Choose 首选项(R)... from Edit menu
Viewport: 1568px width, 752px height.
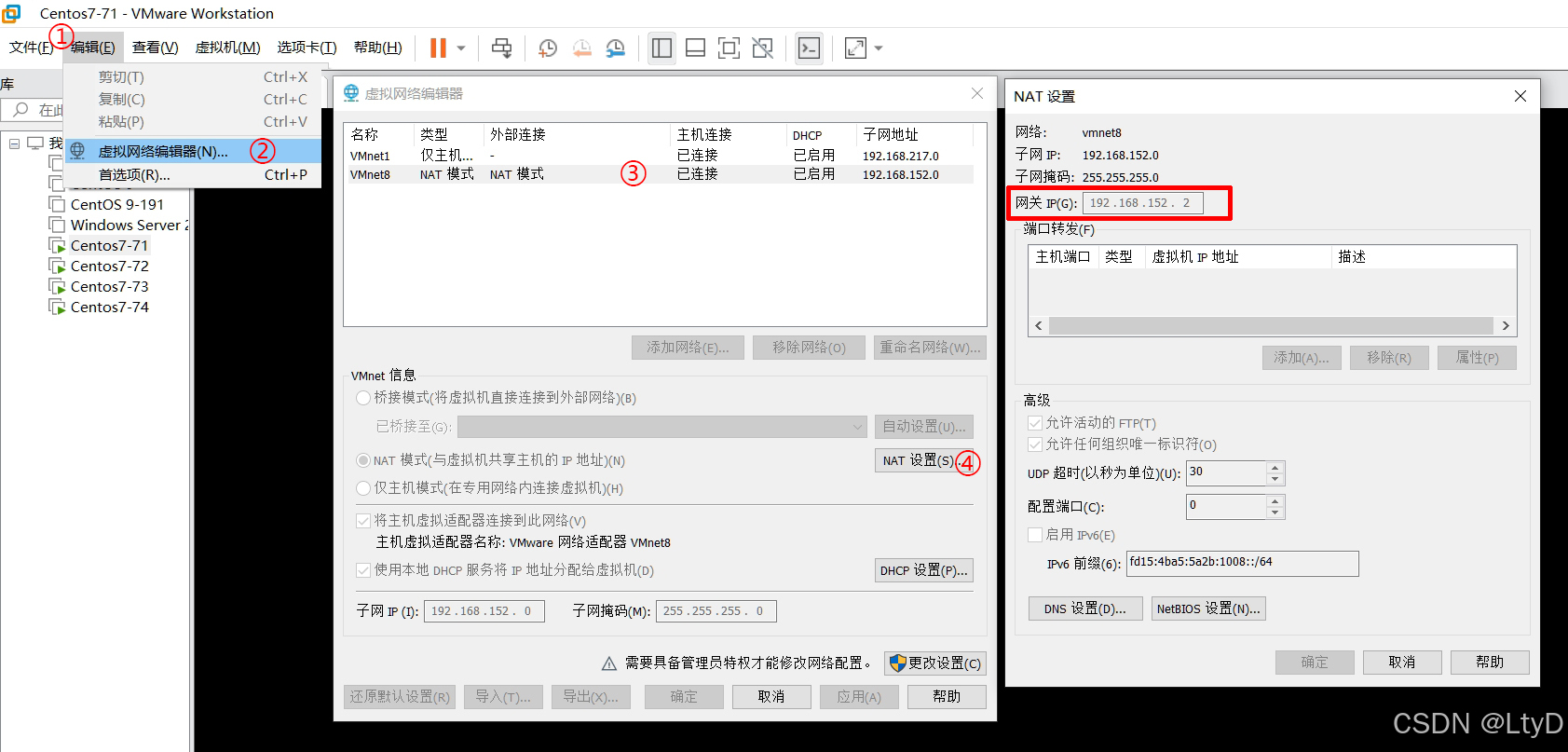[x=193, y=174]
